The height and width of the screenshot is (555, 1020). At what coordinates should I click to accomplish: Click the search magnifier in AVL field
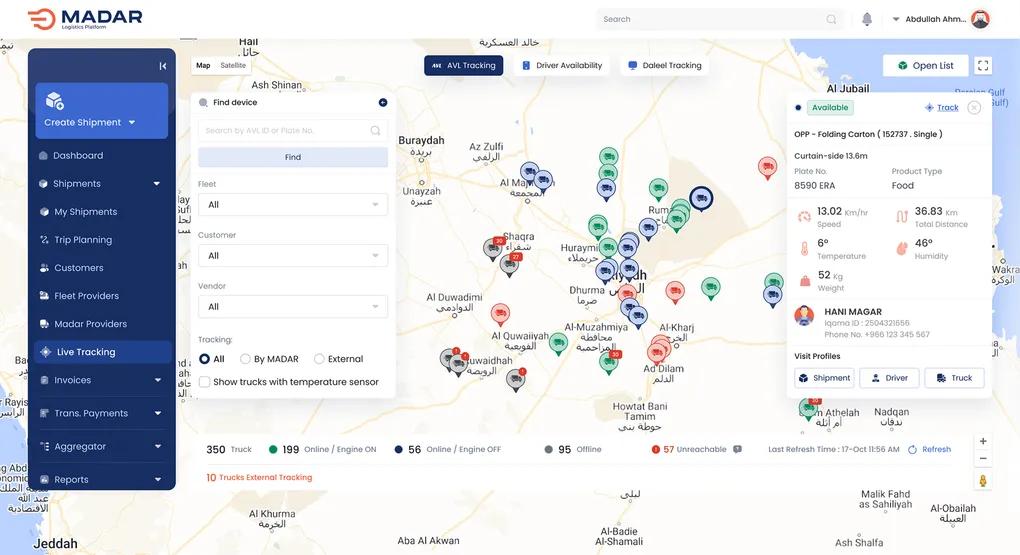375,130
